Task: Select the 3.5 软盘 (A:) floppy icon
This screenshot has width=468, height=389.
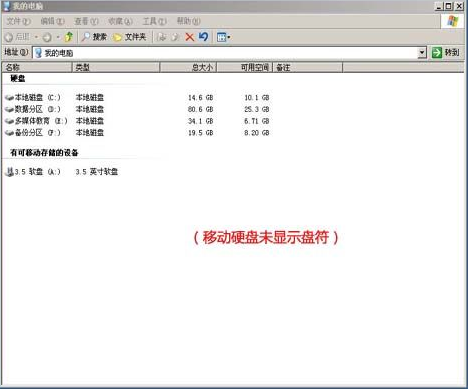Action: click(9, 172)
